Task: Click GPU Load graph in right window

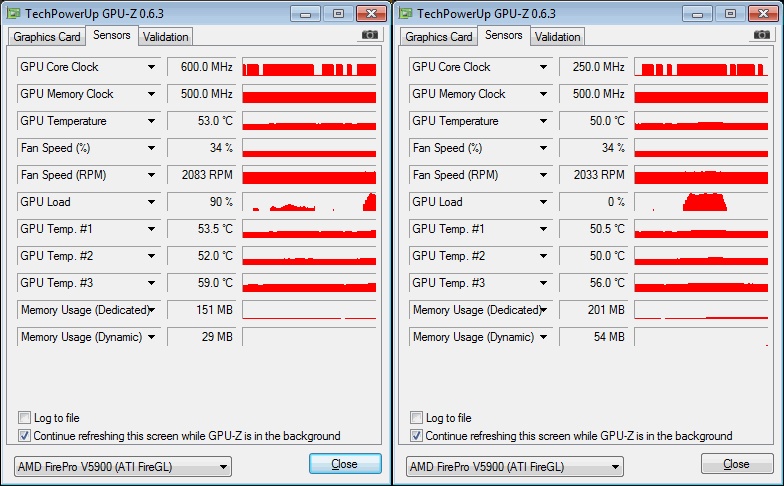Action: (701, 202)
